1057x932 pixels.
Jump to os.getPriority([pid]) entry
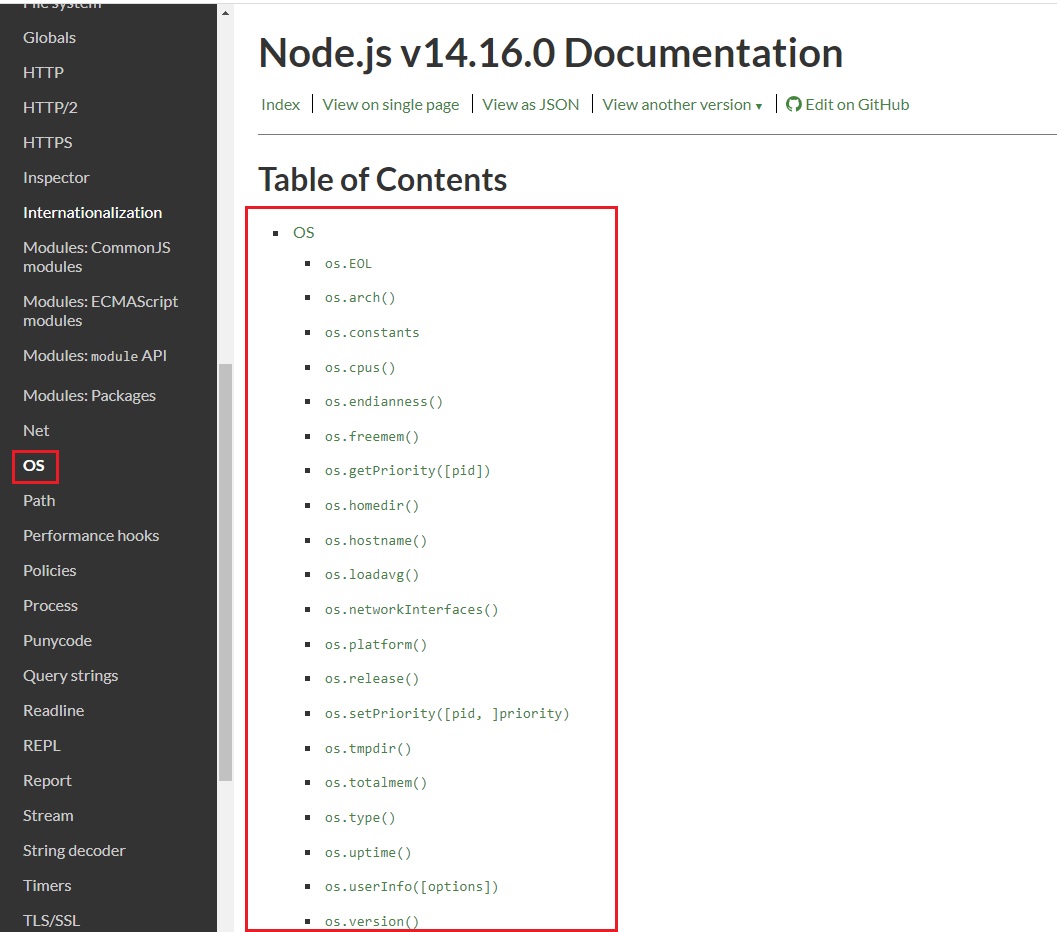coord(407,471)
